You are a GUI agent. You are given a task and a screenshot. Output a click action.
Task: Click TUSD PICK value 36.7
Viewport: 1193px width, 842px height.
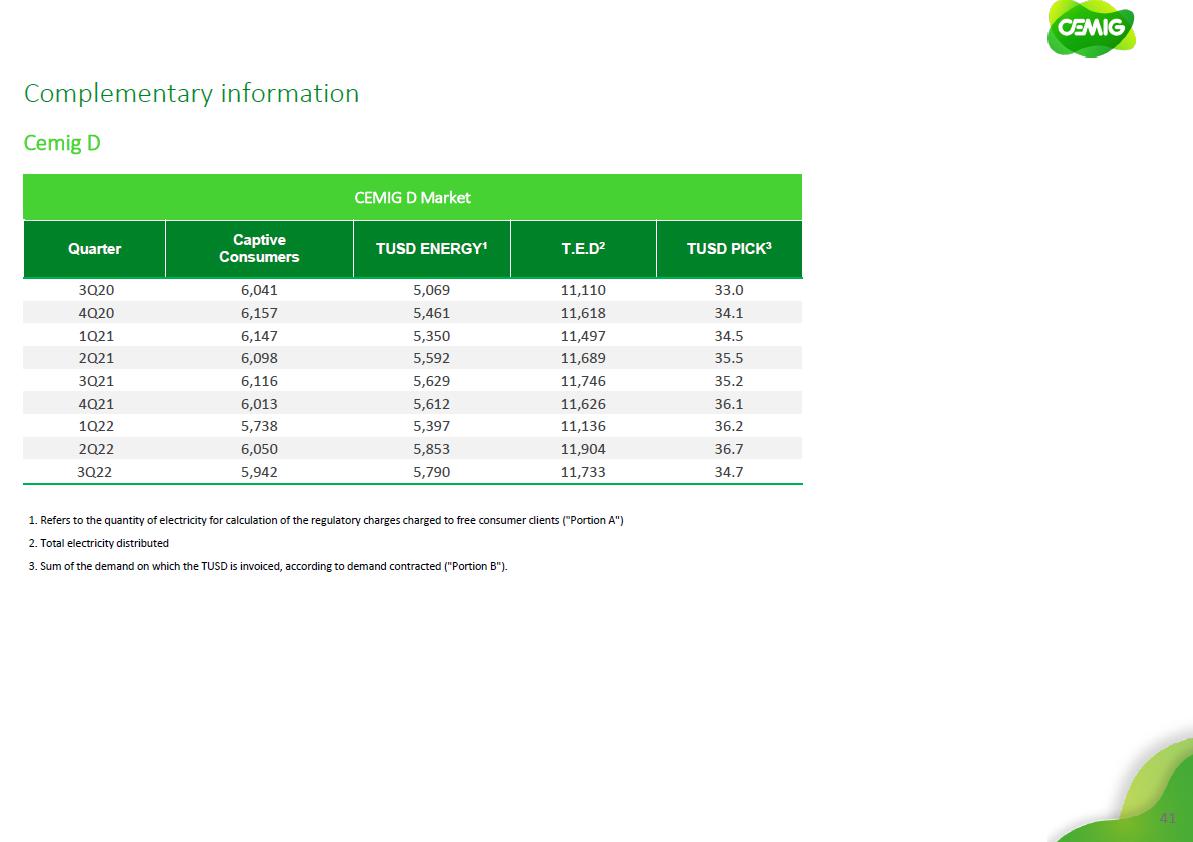tap(729, 449)
